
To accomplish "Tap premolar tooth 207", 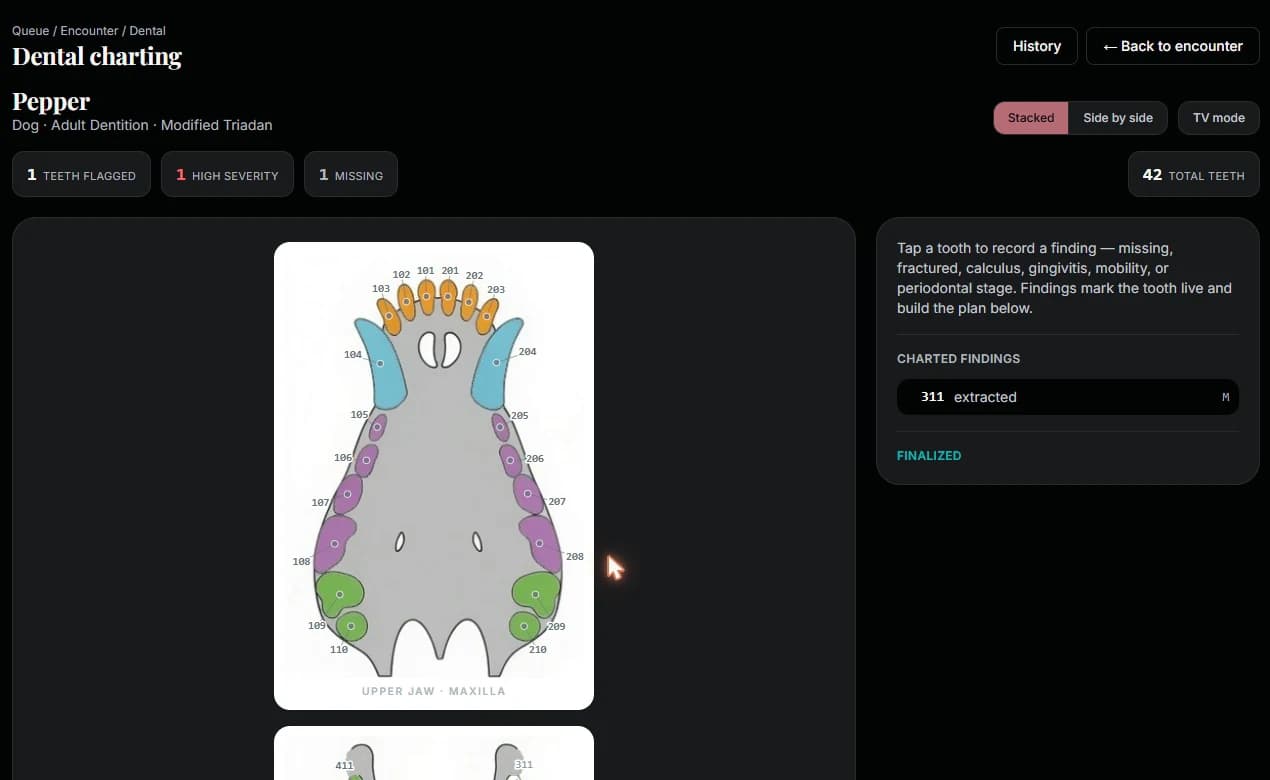I will (x=528, y=494).
